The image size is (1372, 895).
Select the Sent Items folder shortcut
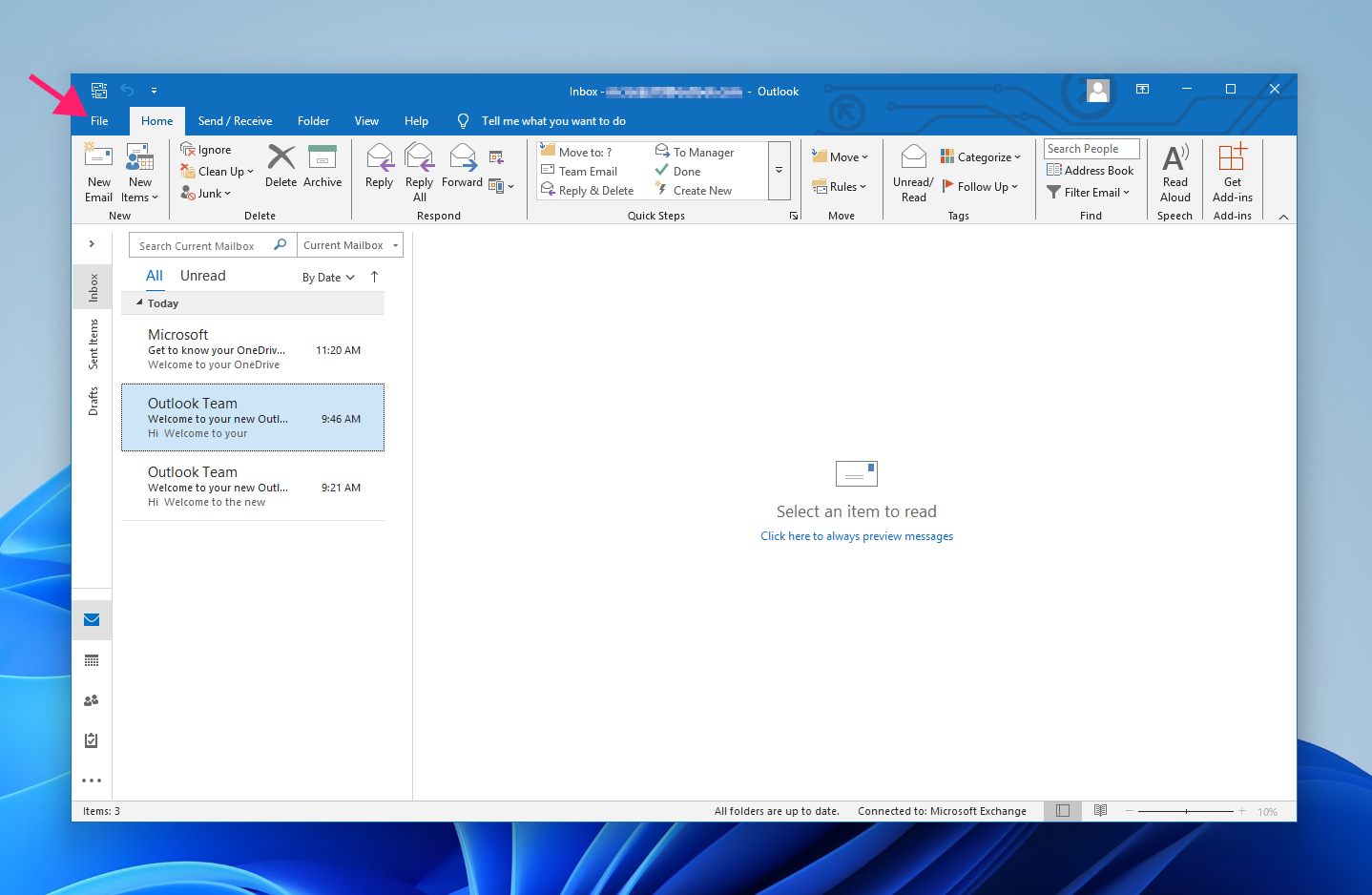pyautogui.click(x=93, y=343)
